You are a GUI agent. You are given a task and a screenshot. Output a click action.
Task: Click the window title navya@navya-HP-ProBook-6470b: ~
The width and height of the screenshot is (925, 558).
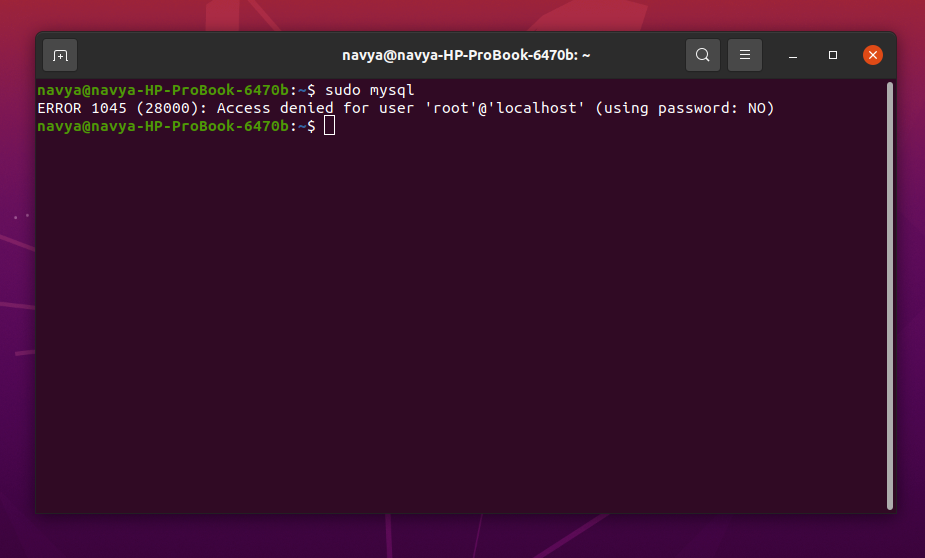466,55
